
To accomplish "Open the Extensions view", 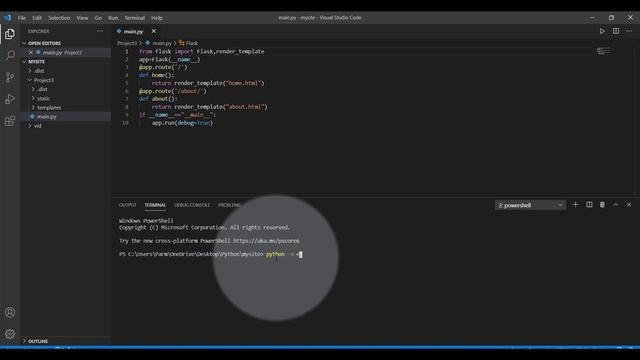I will (10, 121).
